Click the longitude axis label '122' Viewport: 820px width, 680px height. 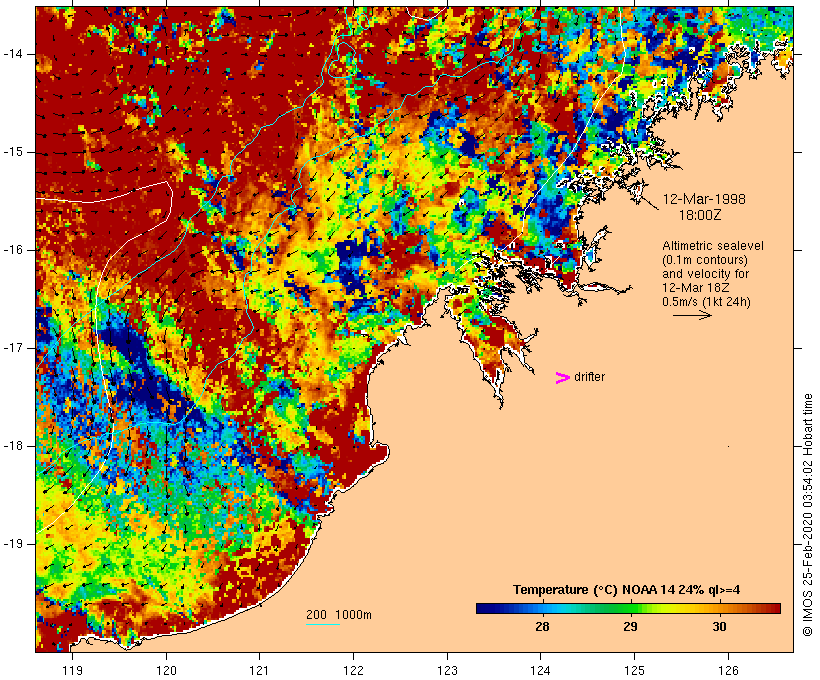coord(354,671)
